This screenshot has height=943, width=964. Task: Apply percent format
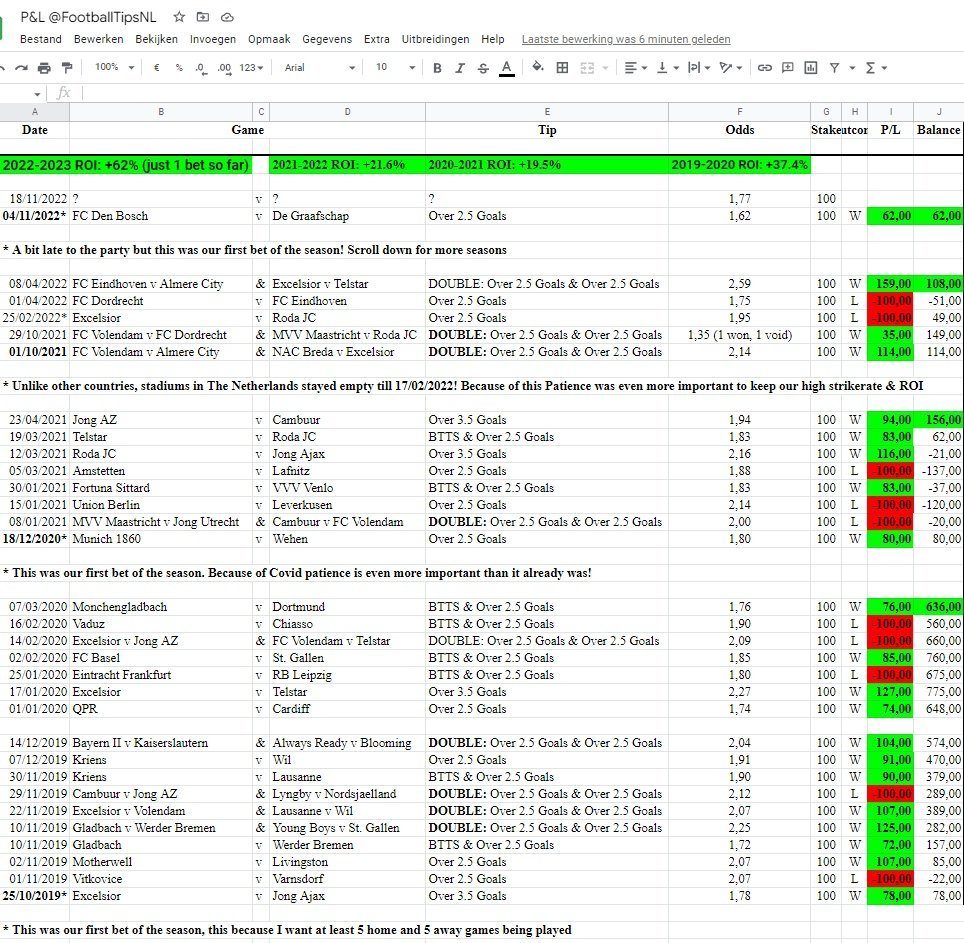tap(179, 68)
